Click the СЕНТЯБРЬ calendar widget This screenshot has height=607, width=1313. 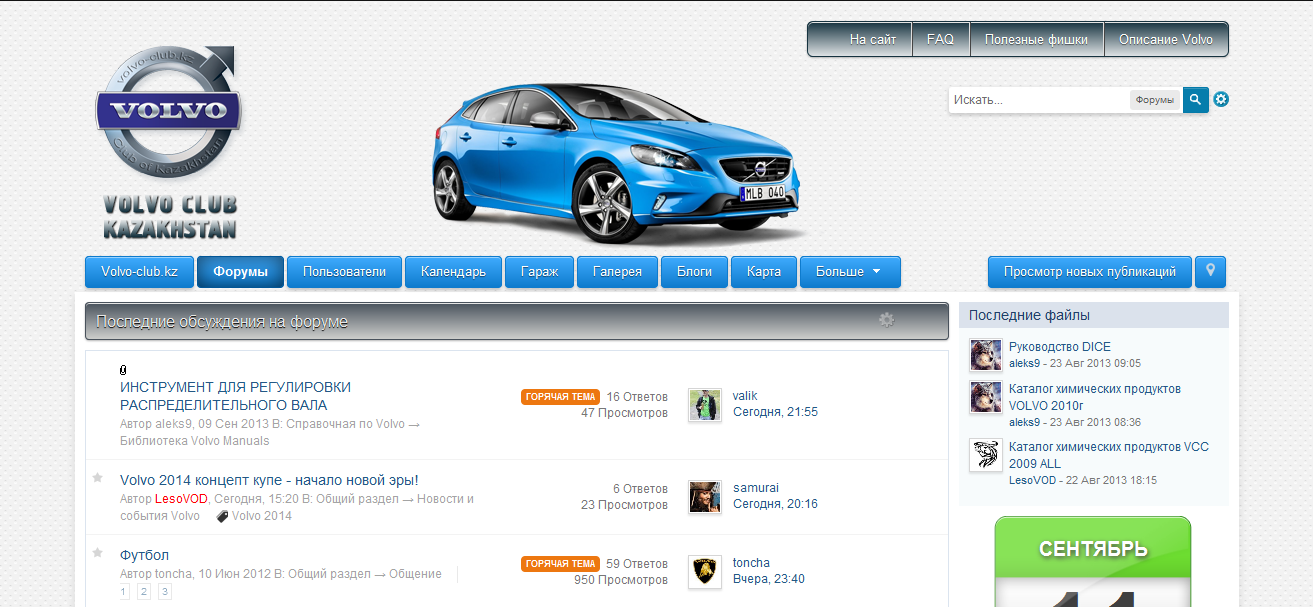(x=1093, y=561)
